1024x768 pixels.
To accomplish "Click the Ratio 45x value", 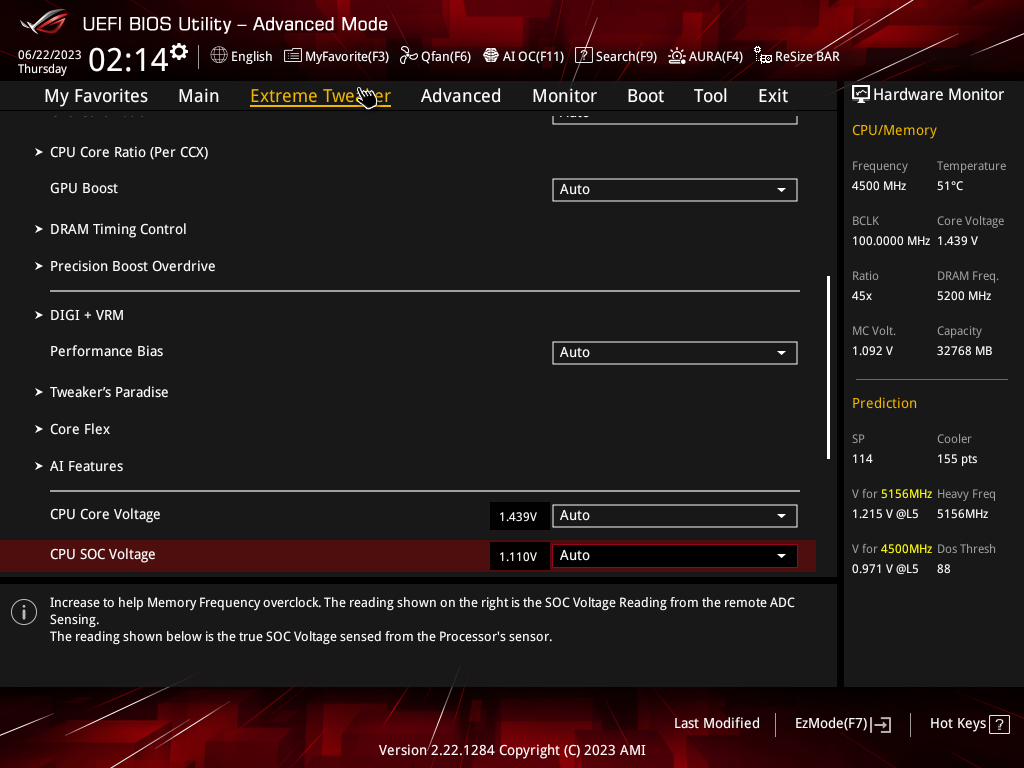I will [x=862, y=296].
